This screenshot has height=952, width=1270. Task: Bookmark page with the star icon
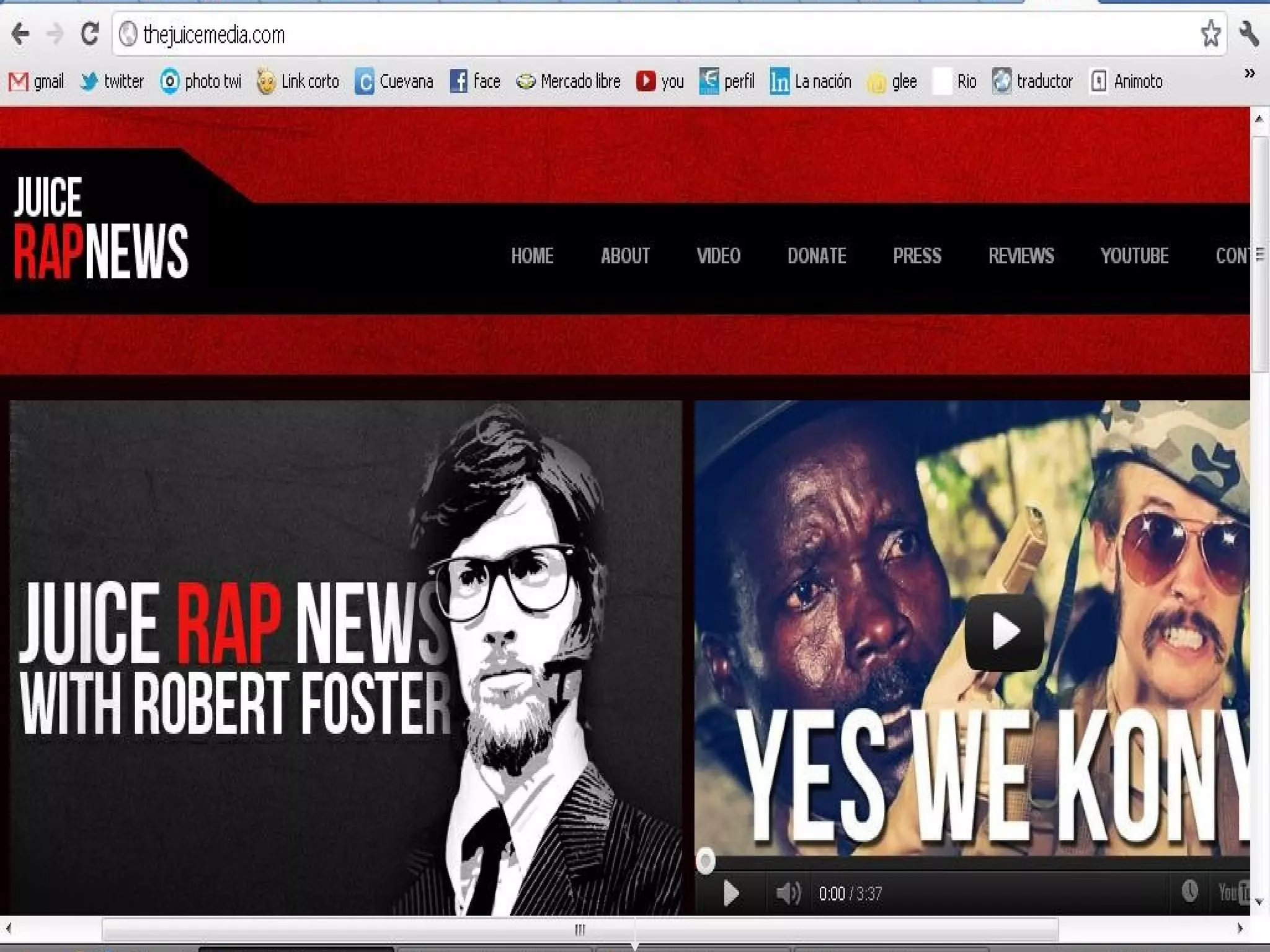[1210, 33]
